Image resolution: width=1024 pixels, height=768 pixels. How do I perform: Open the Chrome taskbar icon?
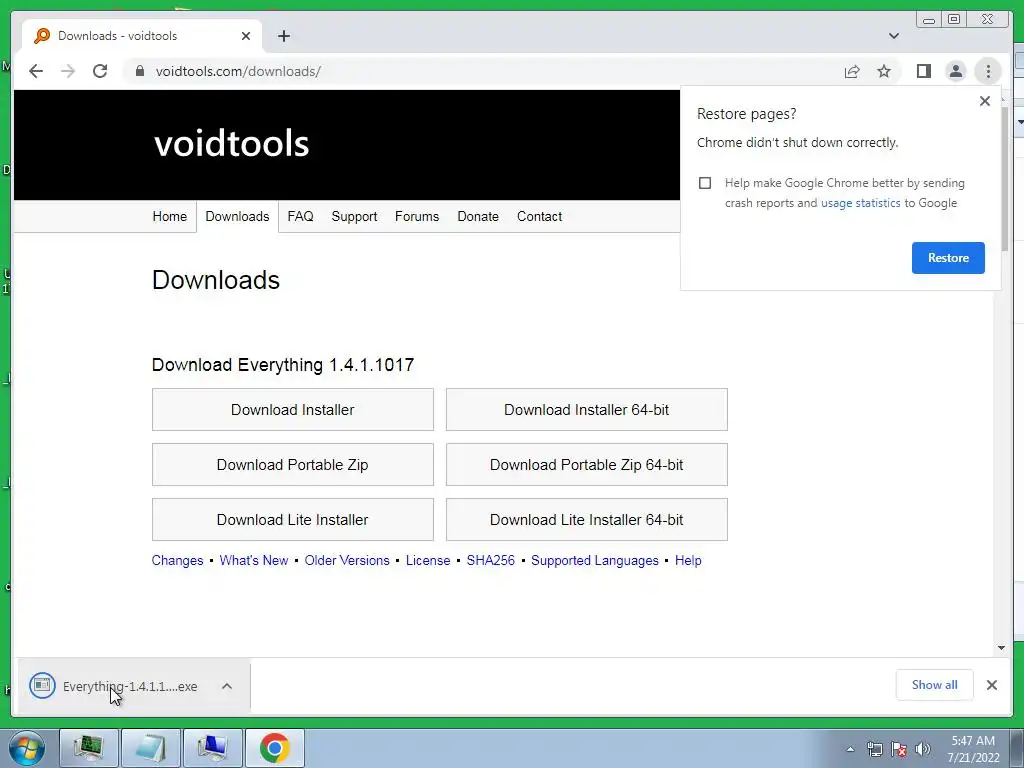pos(274,748)
